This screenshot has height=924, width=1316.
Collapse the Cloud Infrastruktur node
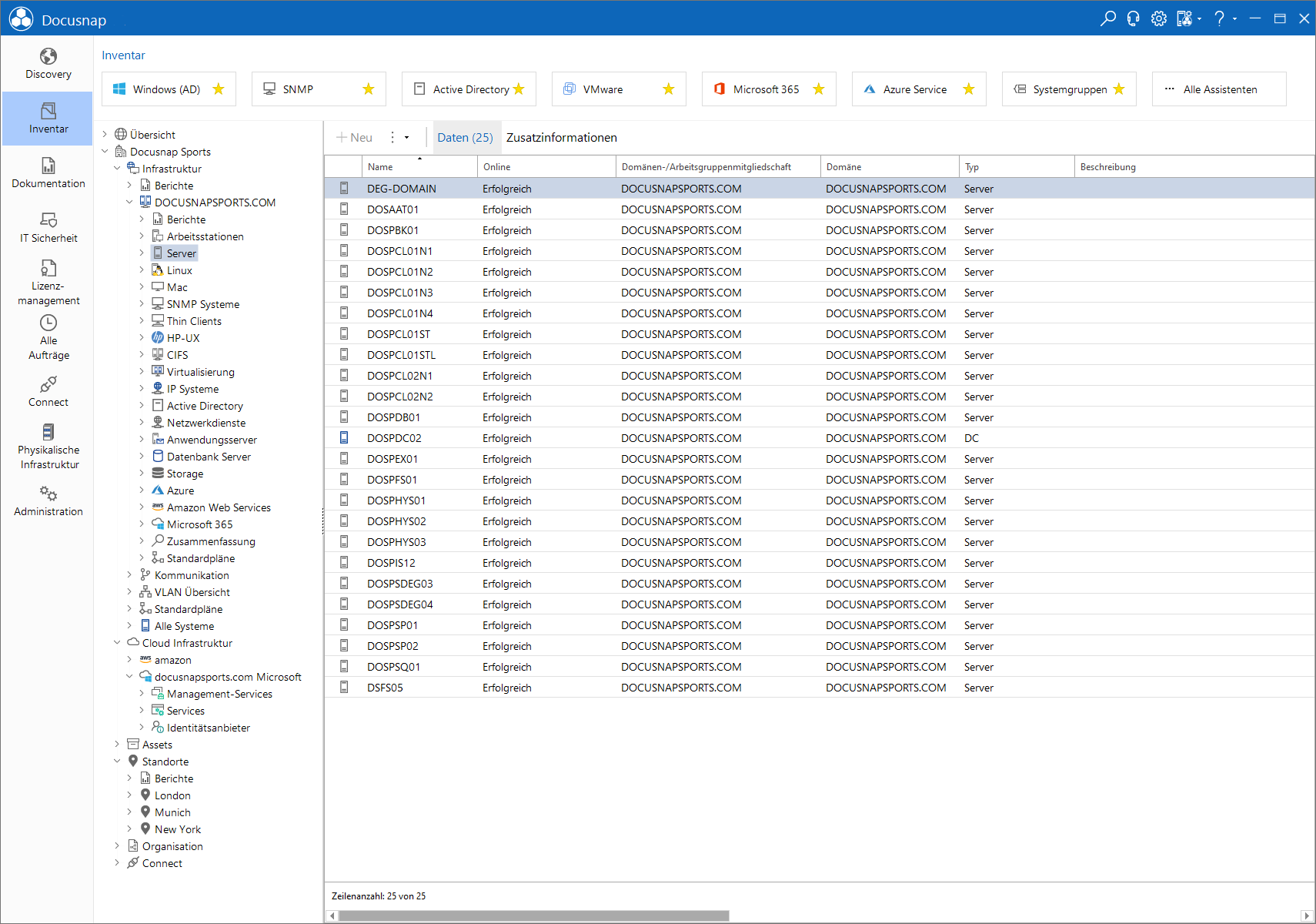117,643
